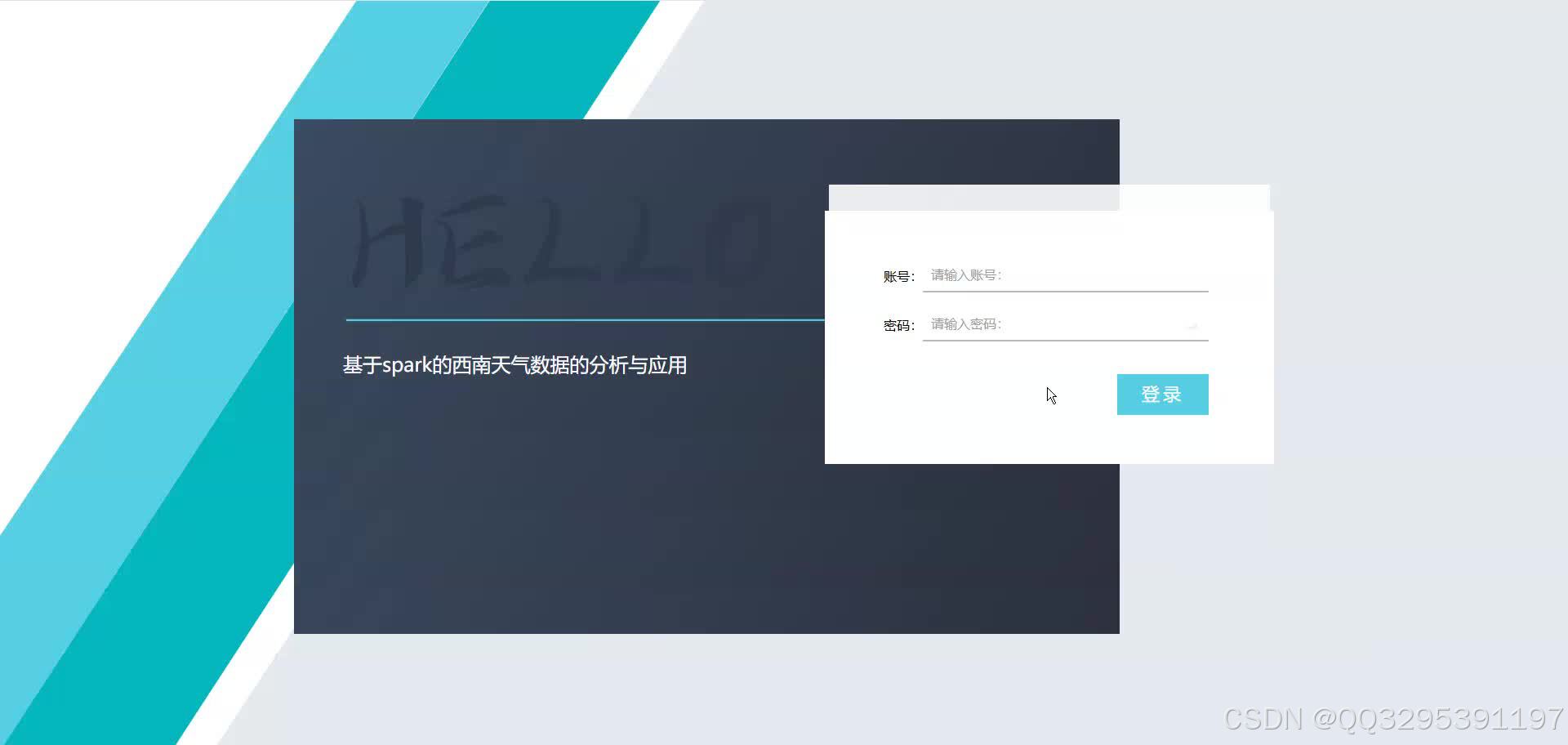The width and height of the screenshot is (1568, 745).
Task: Select the mouse cursor arrow location
Action: [x=1051, y=395]
